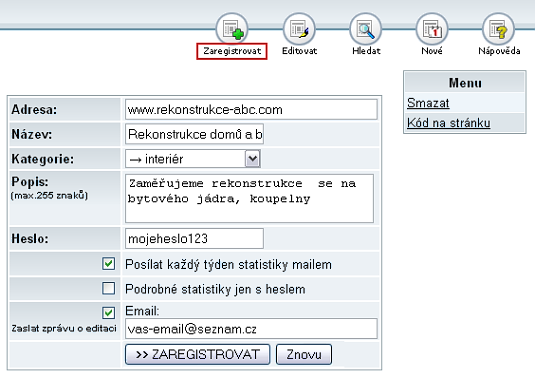Screen dimensions: 535x378
Task: Click the Zaslat zprávu o editaci text
Action: [x=64, y=329]
